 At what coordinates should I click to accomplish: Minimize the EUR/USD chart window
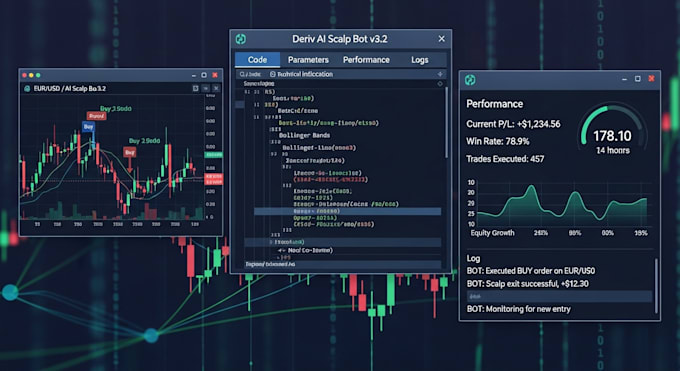tap(193, 76)
